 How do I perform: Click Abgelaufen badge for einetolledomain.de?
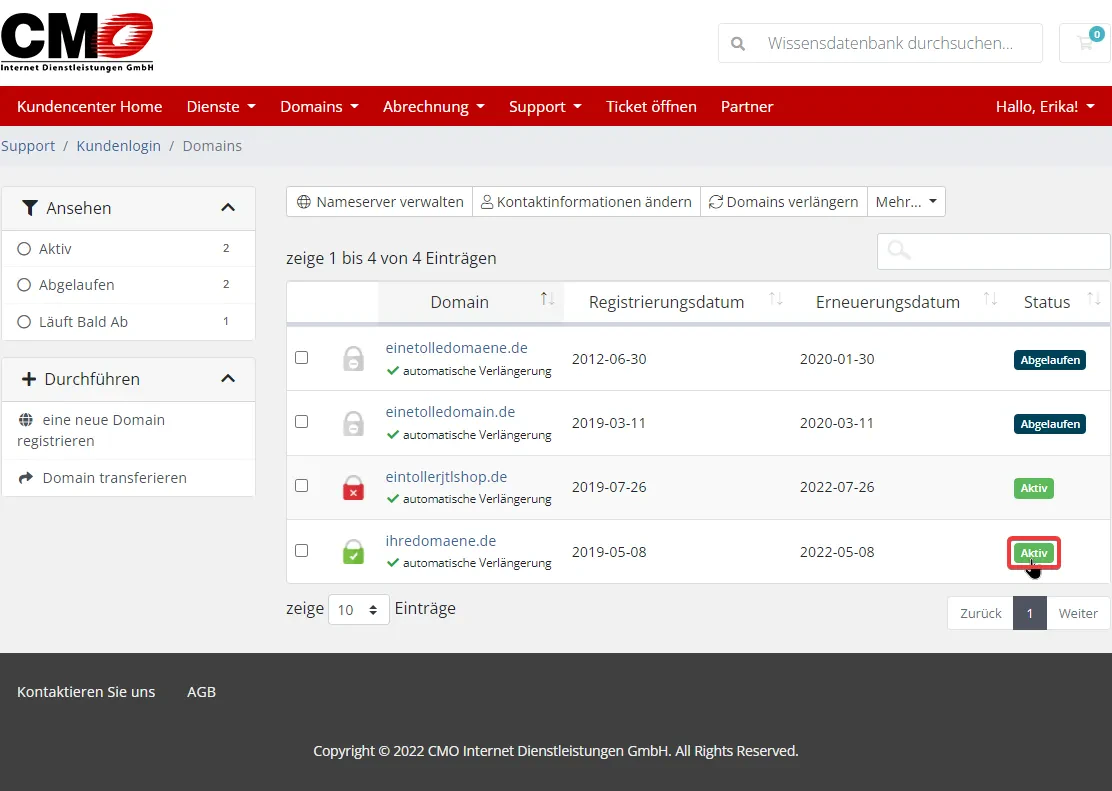click(1050, 424)
